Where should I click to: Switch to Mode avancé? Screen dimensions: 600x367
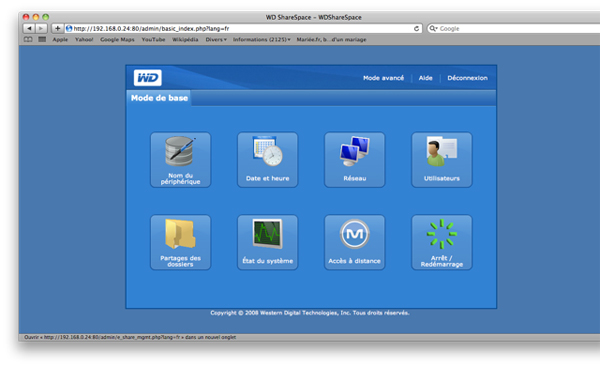click(383, 78)
